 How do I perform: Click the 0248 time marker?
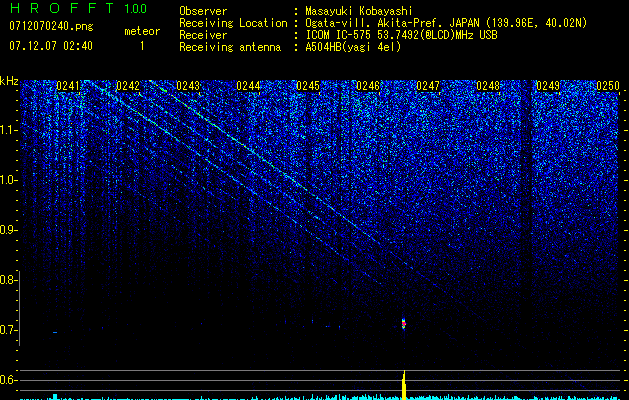tap(488, 86)
